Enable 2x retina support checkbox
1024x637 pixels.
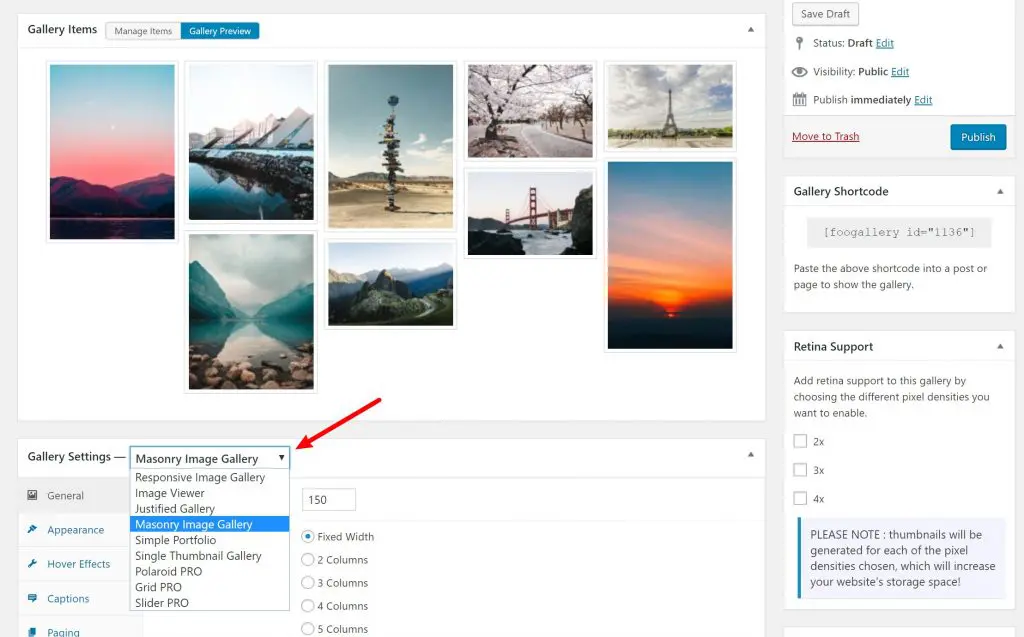click(800, 441)
